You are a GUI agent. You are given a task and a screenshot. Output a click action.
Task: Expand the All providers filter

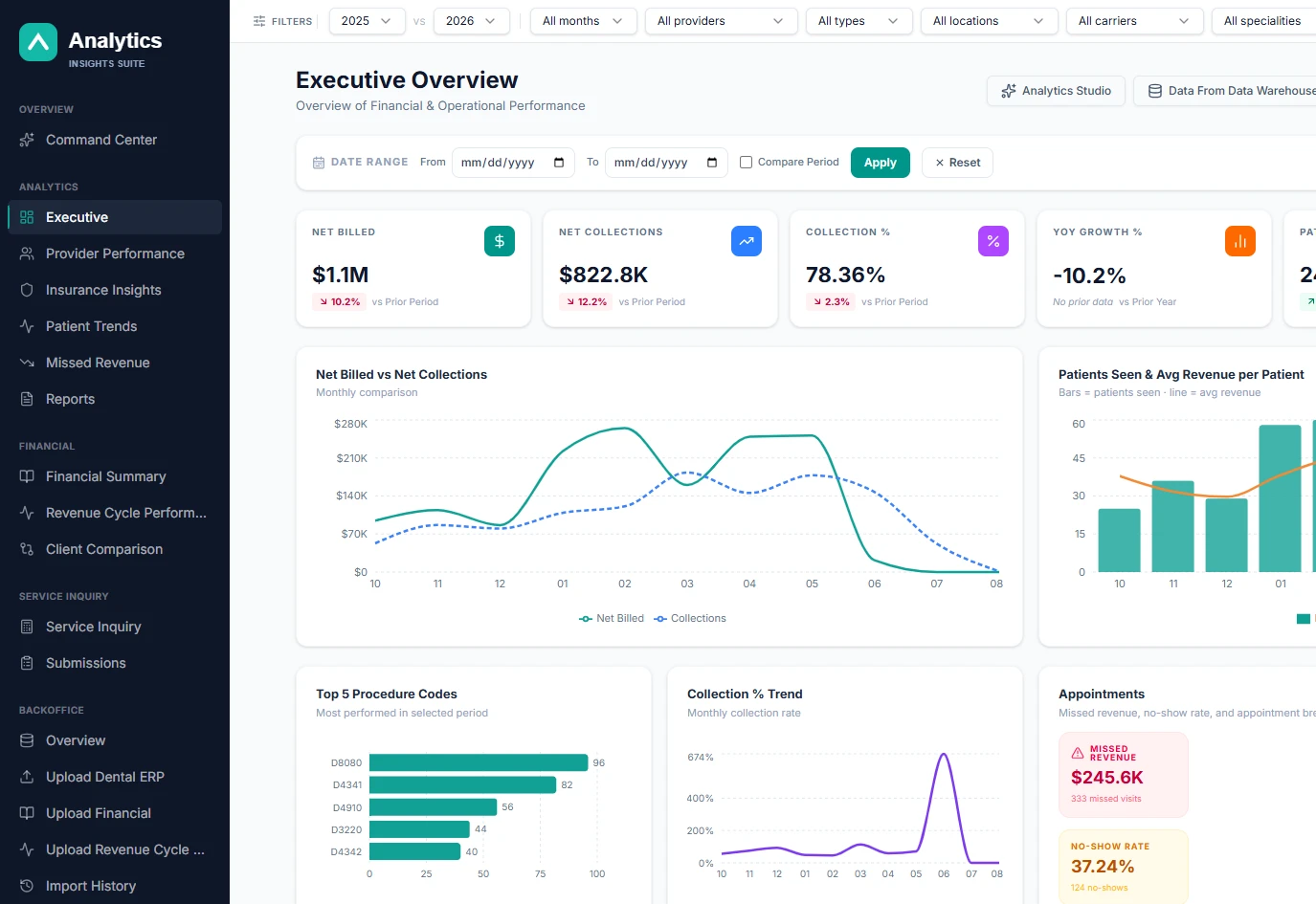pos(722,21)
